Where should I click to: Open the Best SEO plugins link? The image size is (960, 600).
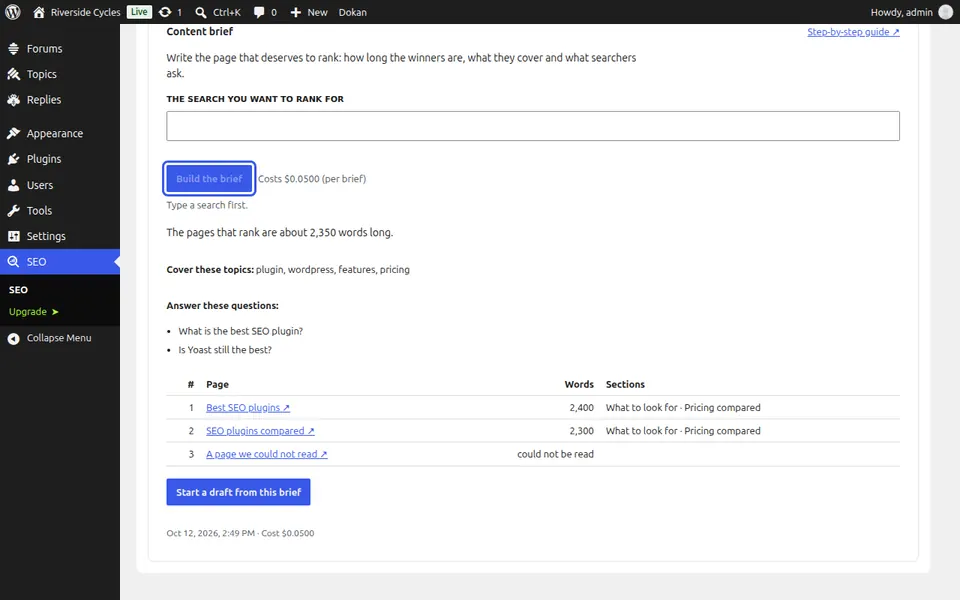[248, 408]
